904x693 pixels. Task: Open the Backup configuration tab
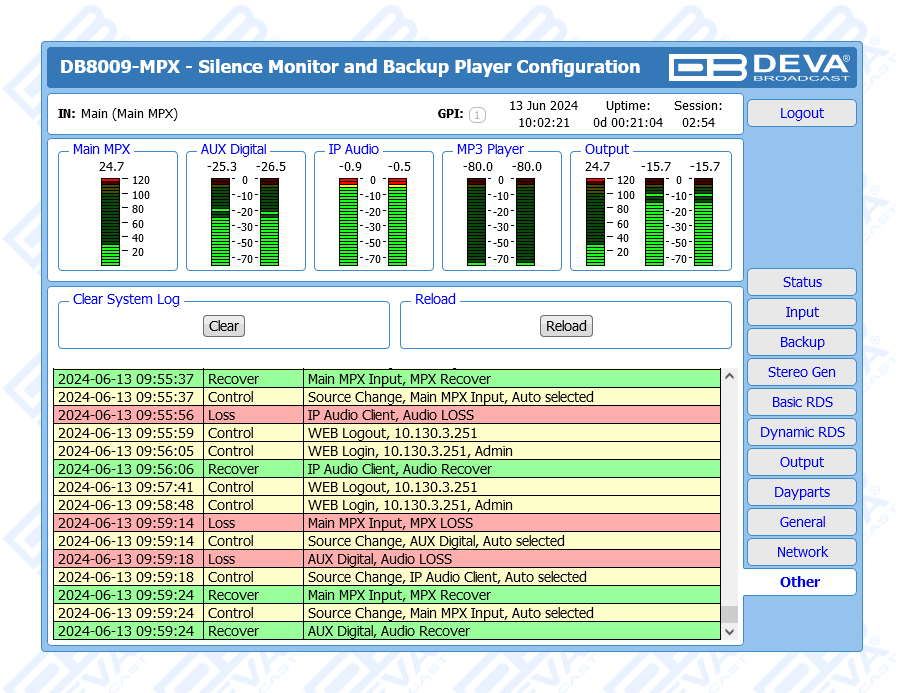[801, 342]
